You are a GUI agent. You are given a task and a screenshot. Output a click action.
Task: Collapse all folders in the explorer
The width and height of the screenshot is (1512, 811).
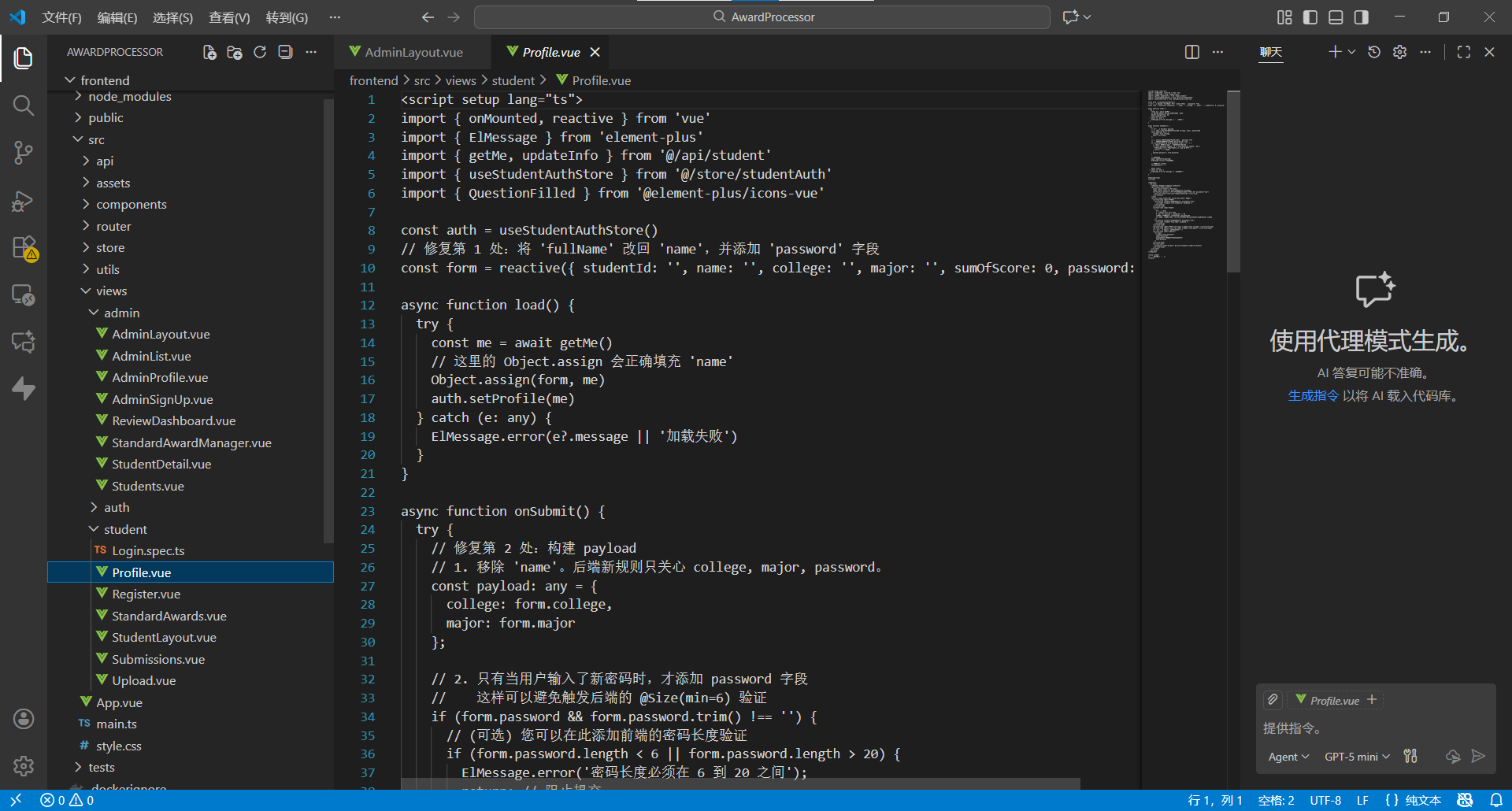[285, 52]
